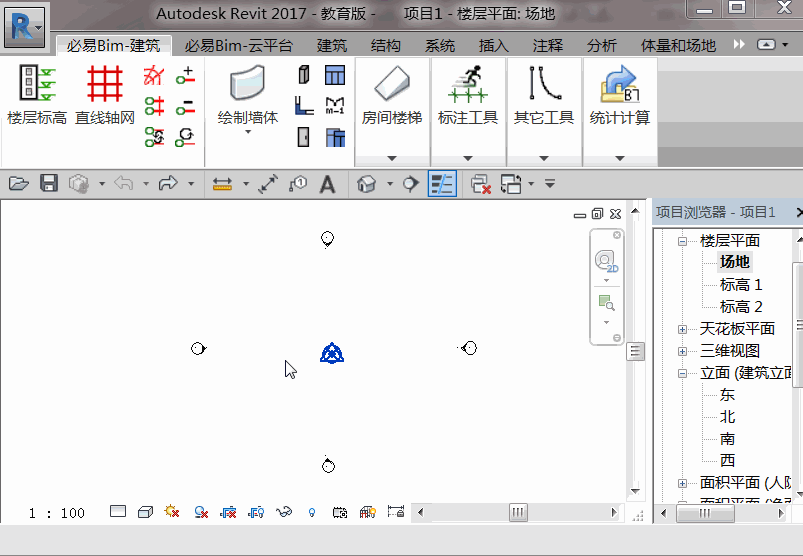
Task: Toggle reveal hidden elements lightbulb
Action: (x=312, y=512)
